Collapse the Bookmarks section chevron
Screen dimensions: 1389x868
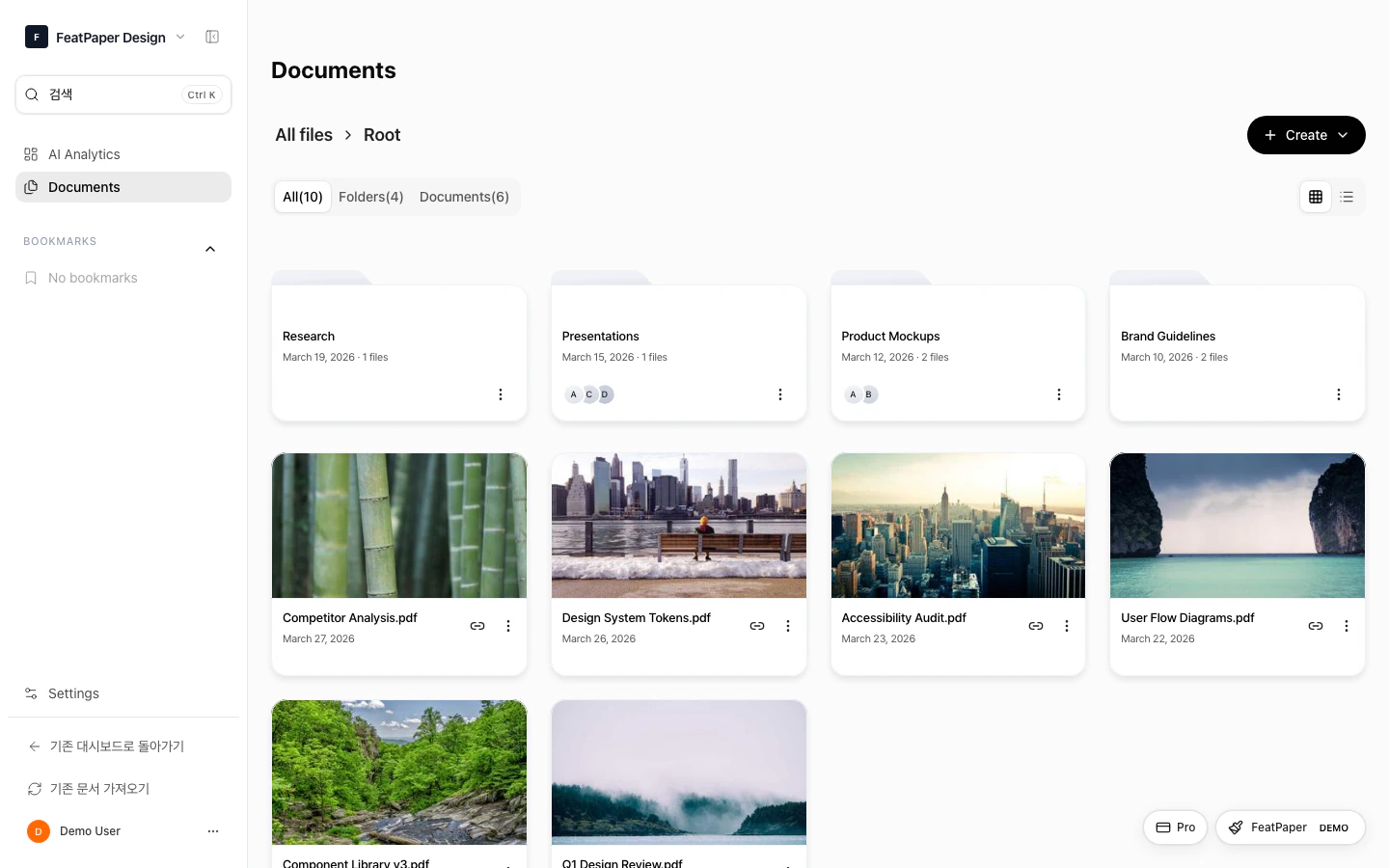point(210,249)
